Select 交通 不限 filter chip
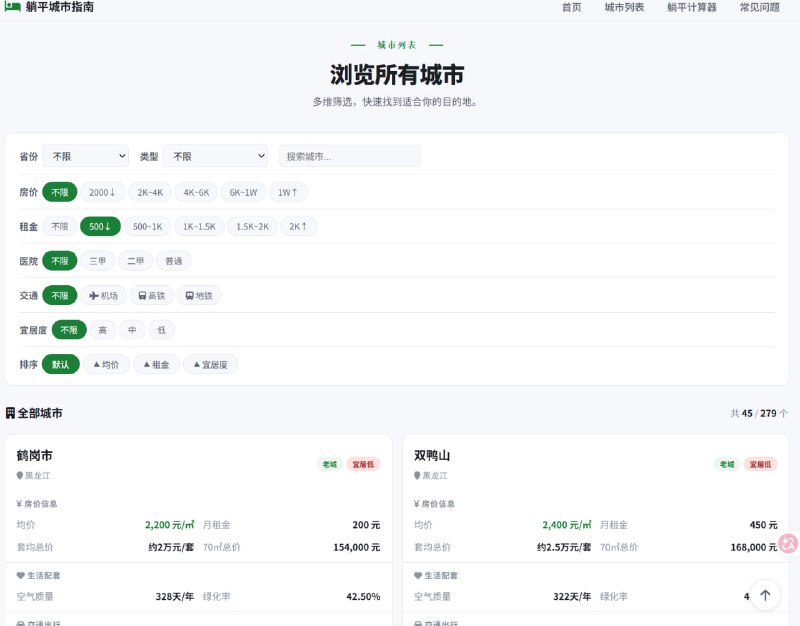Viewport: 800px width, 626px height. click(60, 295)
